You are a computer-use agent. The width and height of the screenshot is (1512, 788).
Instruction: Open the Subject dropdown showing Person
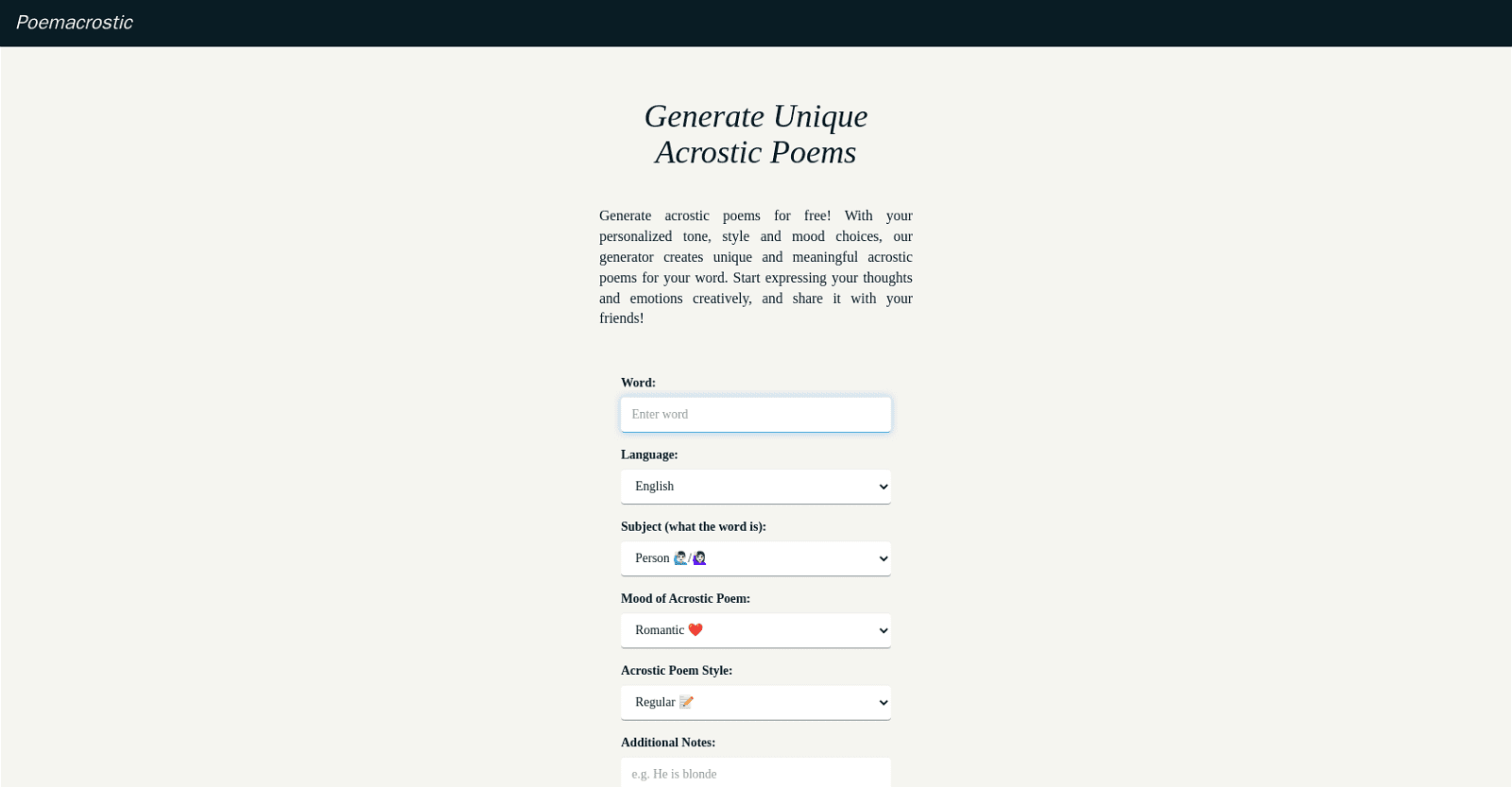pyautogui.click(x=755, y=557)
